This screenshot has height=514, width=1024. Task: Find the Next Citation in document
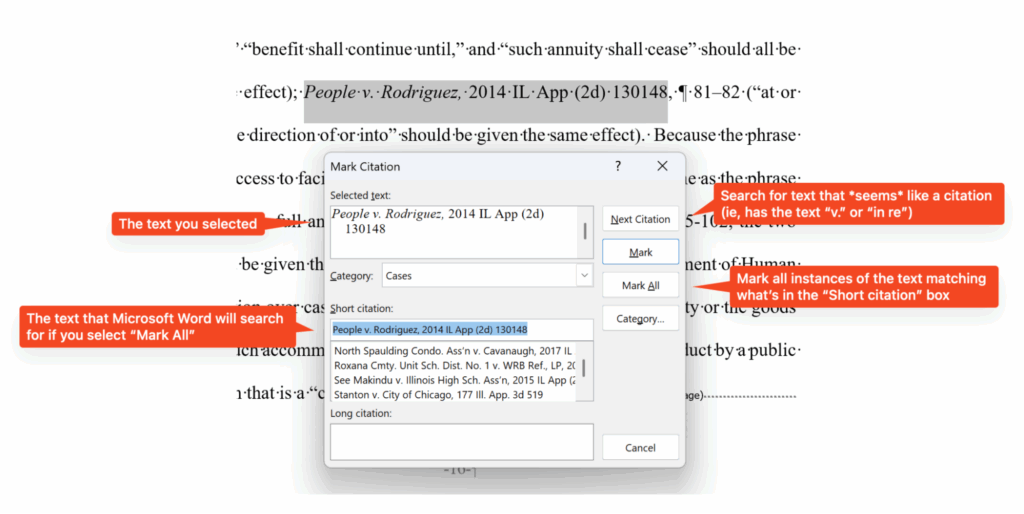point(640,219)
